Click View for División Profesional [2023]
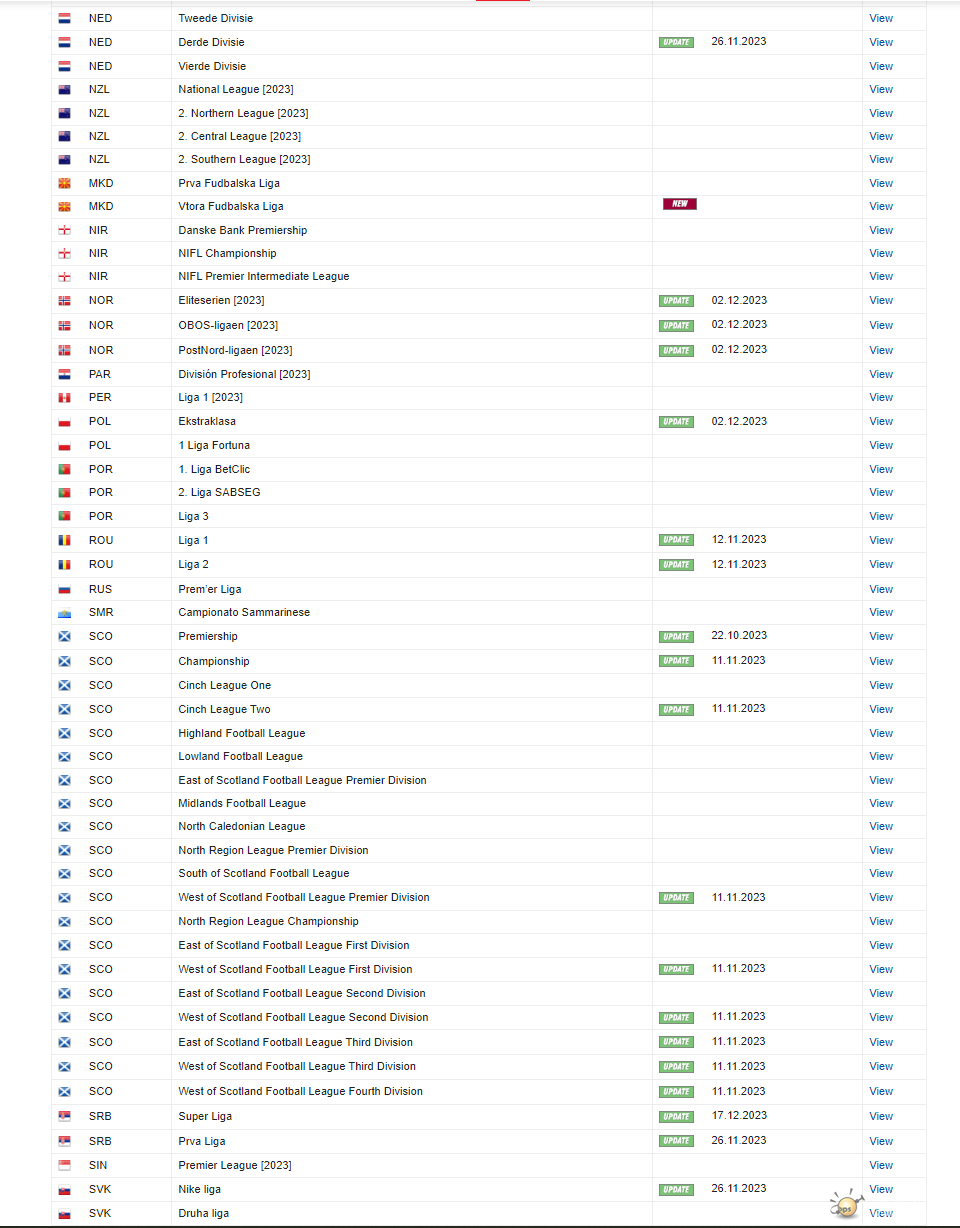The height and width of the screenshot is (1228, 960). point(880,374)
